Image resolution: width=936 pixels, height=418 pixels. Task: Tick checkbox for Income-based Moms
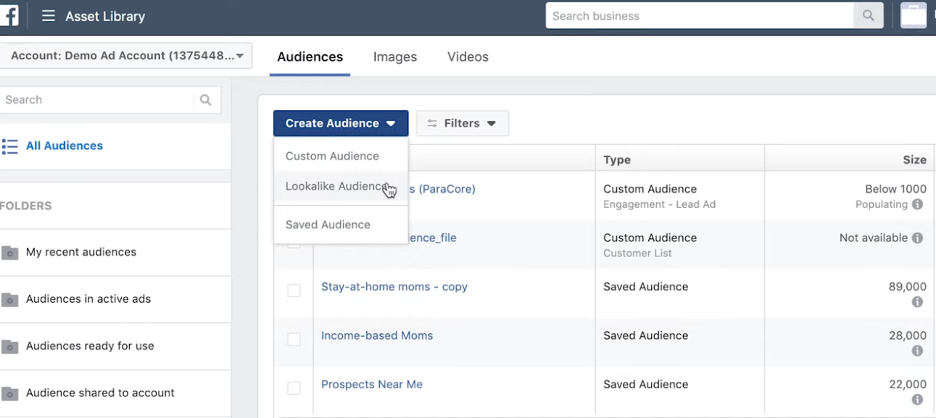(x=294, y=339)
